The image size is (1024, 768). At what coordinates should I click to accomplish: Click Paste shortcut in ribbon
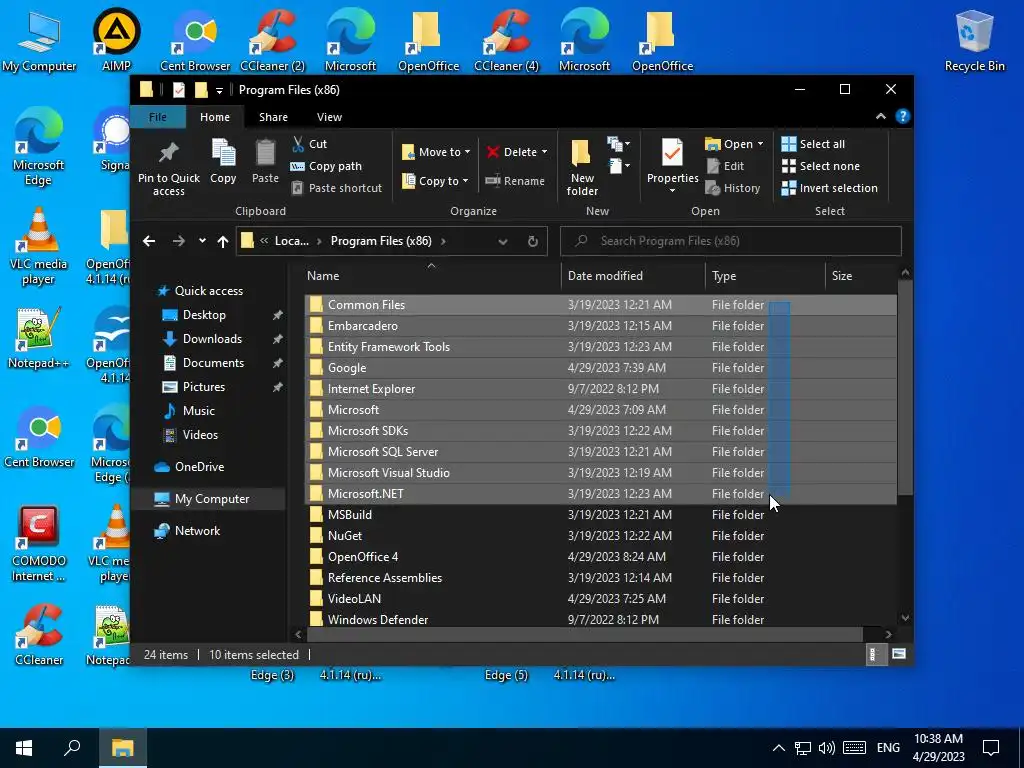click(x=337, y=188)
